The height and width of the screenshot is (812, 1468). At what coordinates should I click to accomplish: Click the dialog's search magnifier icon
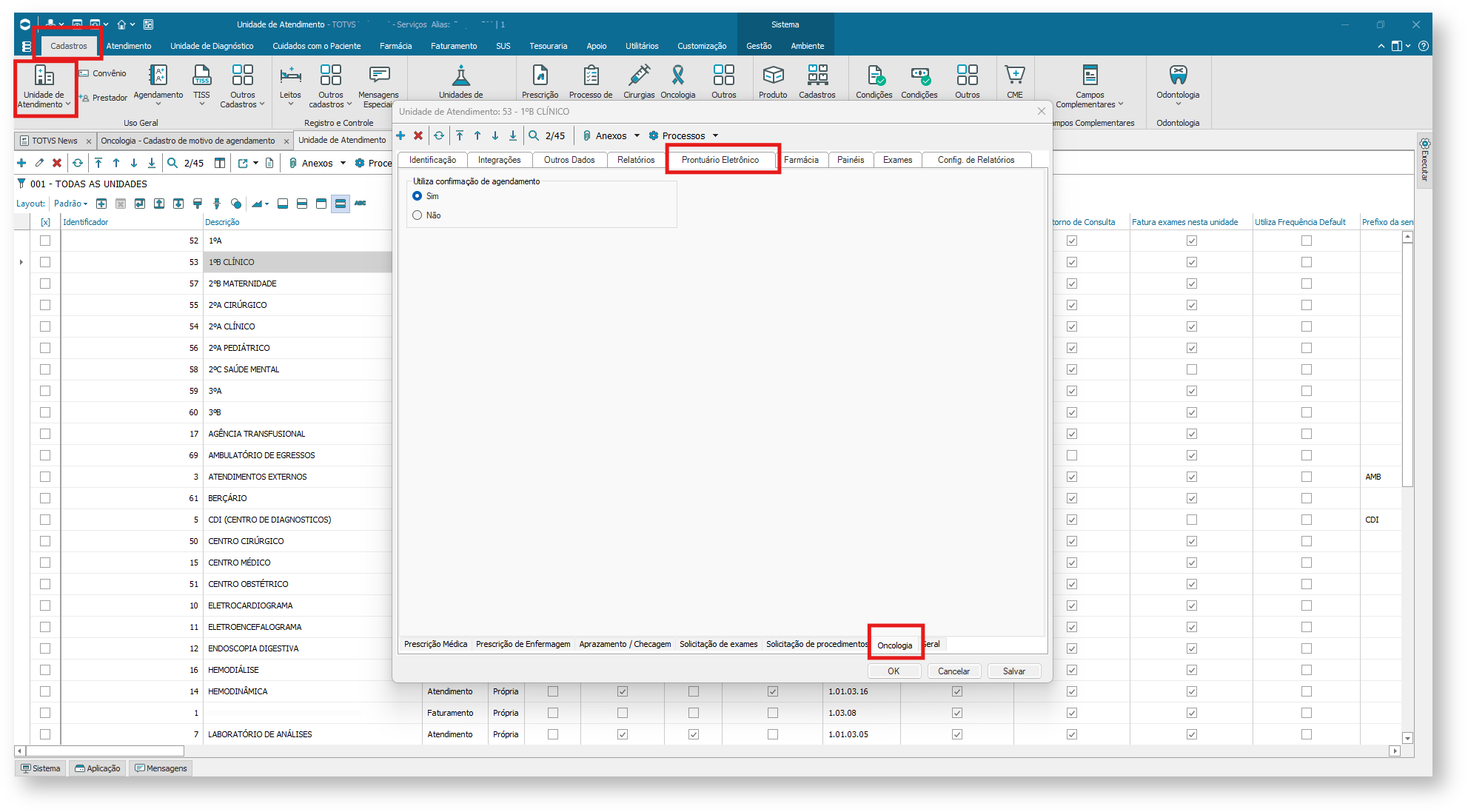[x=534, y=135]
